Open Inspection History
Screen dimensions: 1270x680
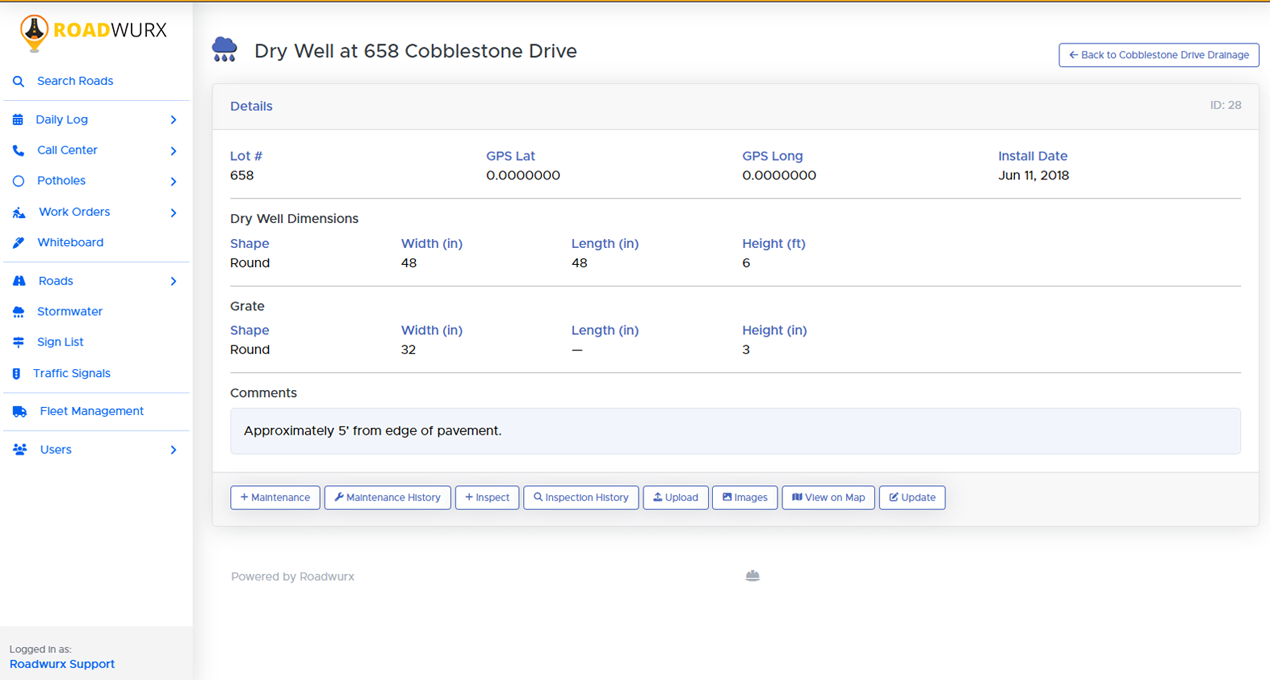(x=581, y=497)
